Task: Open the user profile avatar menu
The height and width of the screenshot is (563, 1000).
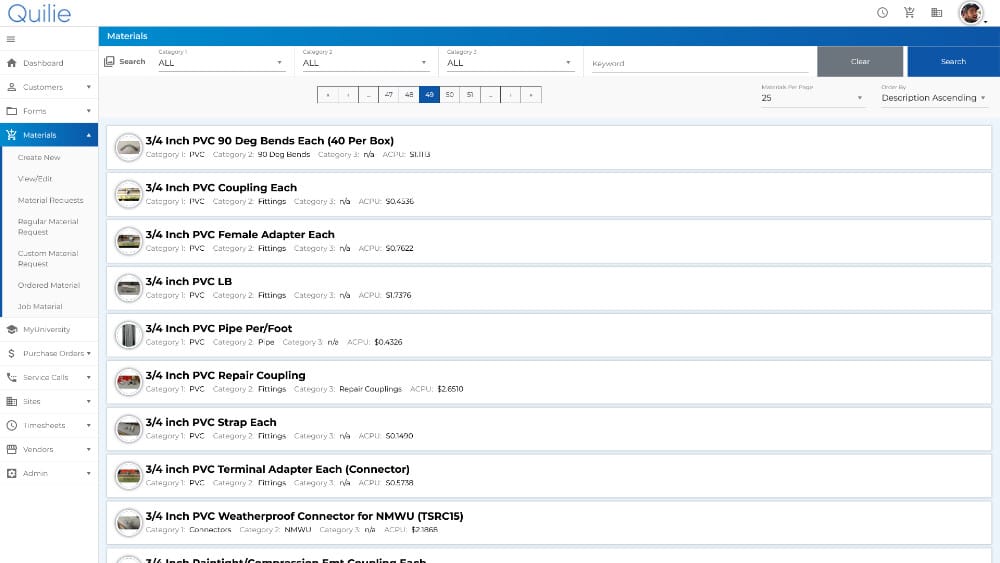Action: tap(971, 13)
